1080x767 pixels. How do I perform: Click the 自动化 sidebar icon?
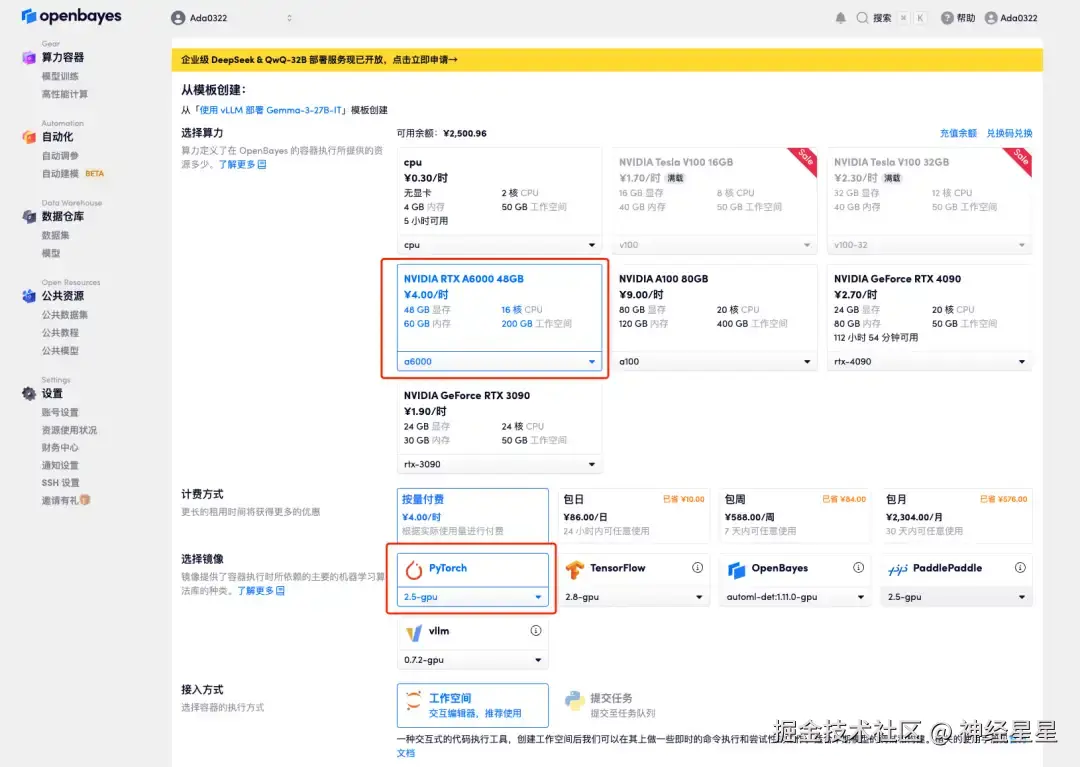coord(29,137)
